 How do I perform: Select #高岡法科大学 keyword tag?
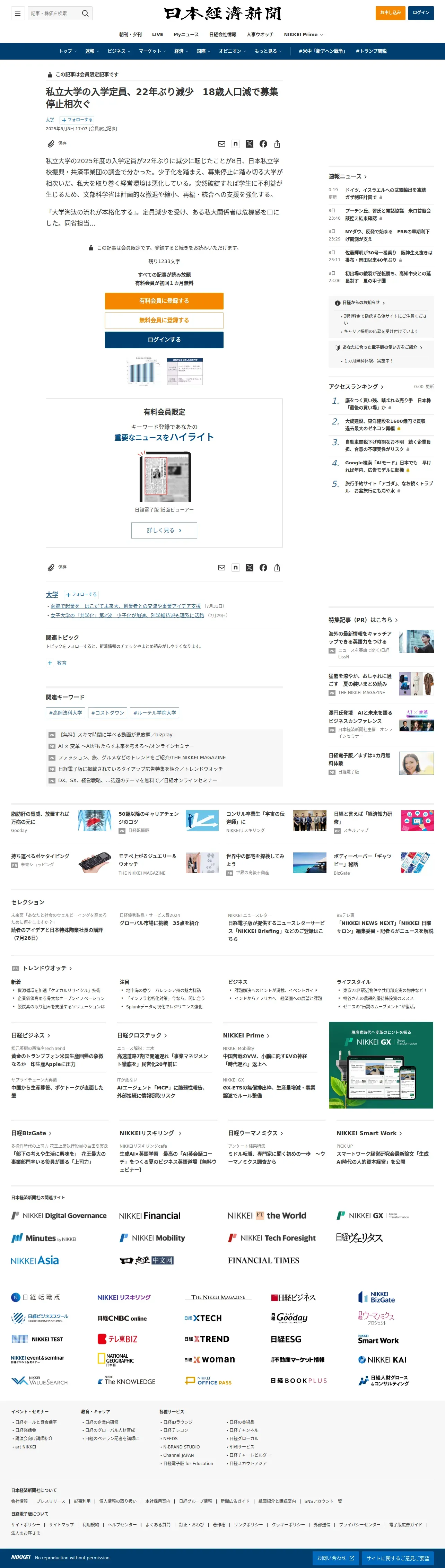click(66, 713)
